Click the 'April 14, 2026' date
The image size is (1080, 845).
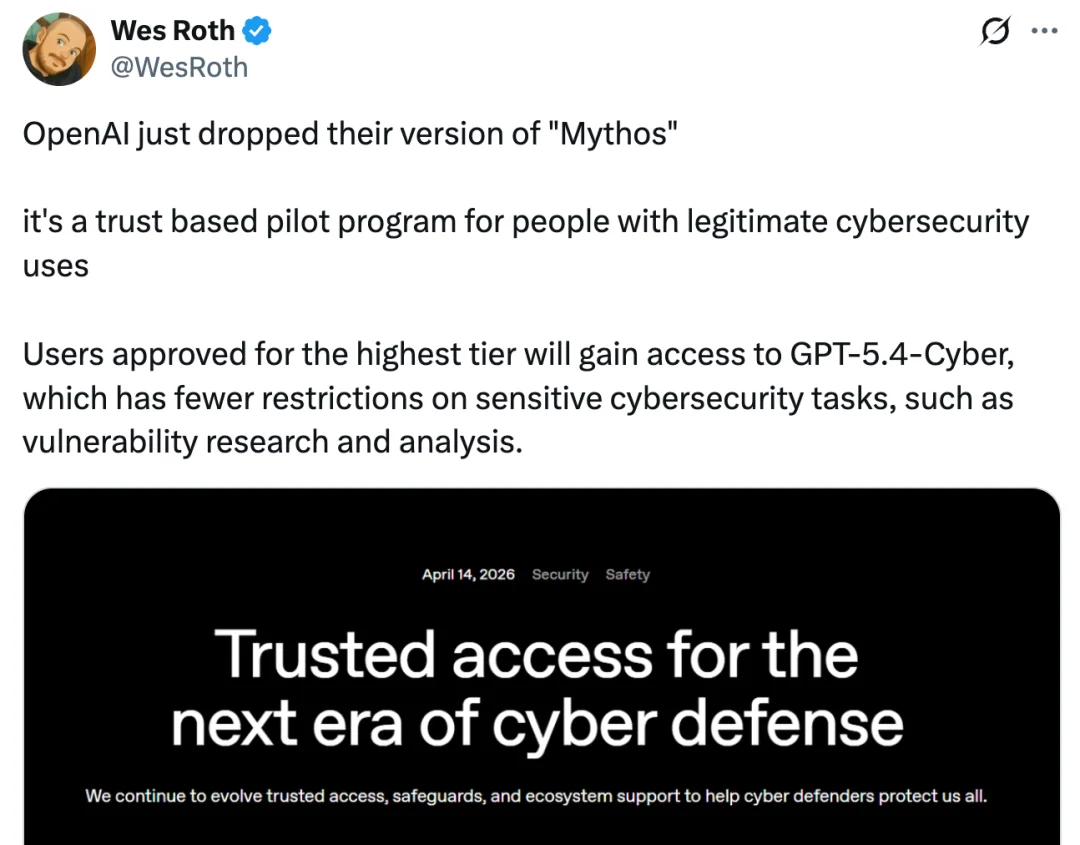(468, 574)
